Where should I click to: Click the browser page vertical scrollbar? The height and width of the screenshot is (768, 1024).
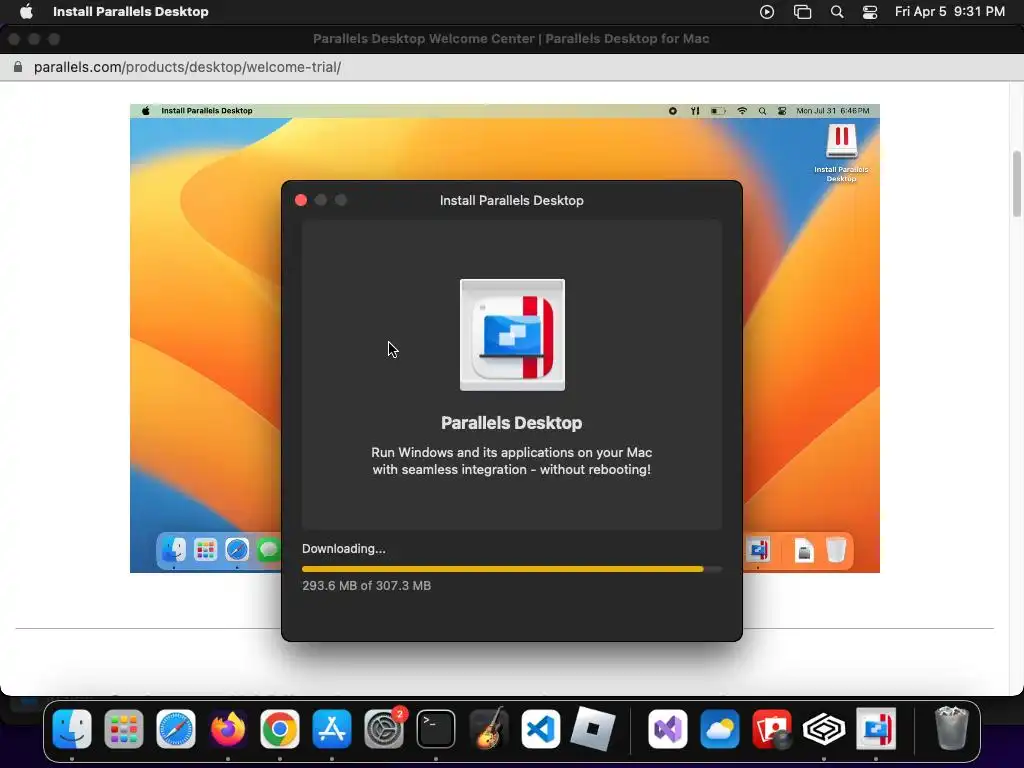pyautogui.click(x=1016, y=184)
